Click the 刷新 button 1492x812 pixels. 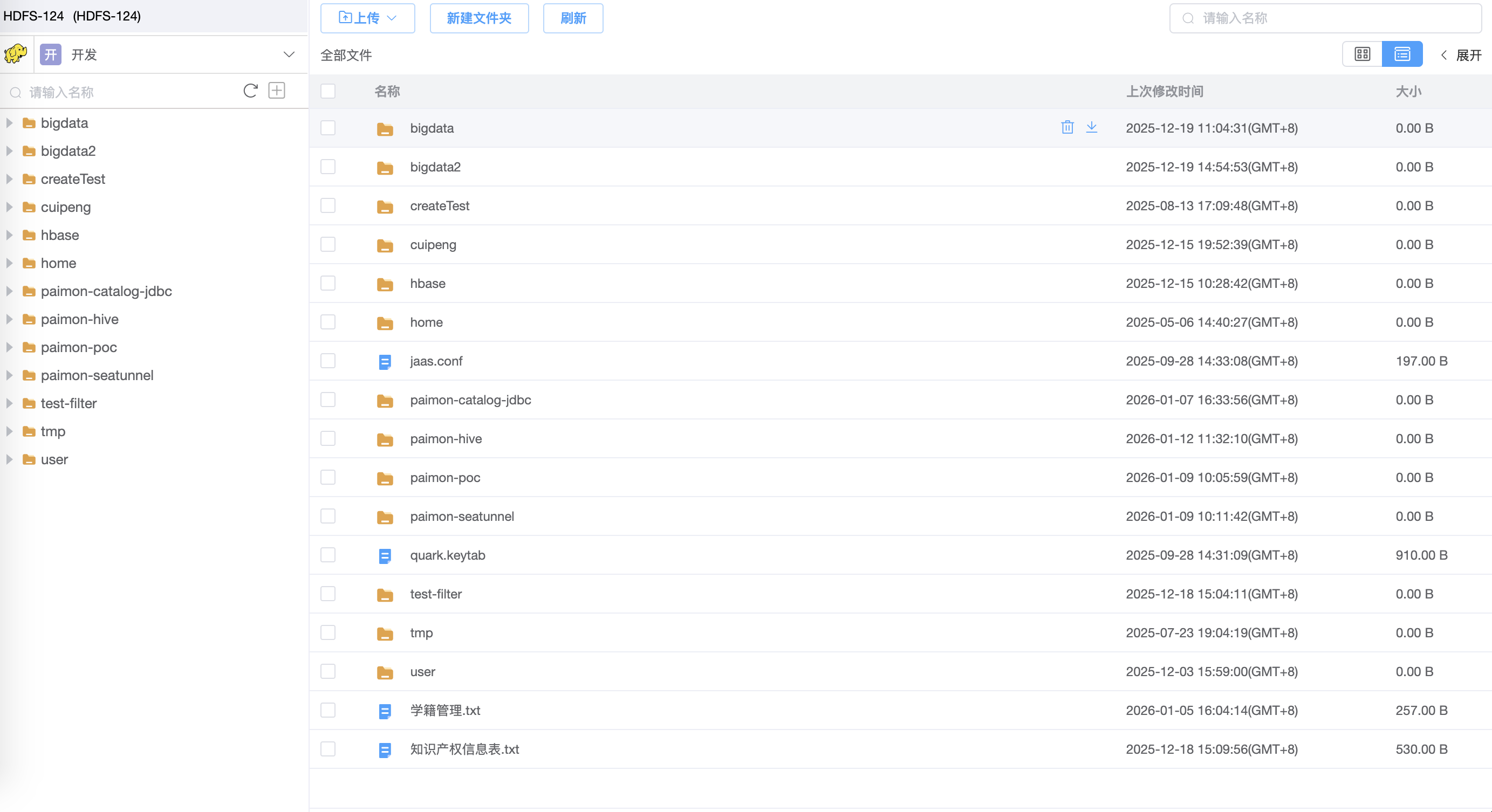tap(573, 18)
